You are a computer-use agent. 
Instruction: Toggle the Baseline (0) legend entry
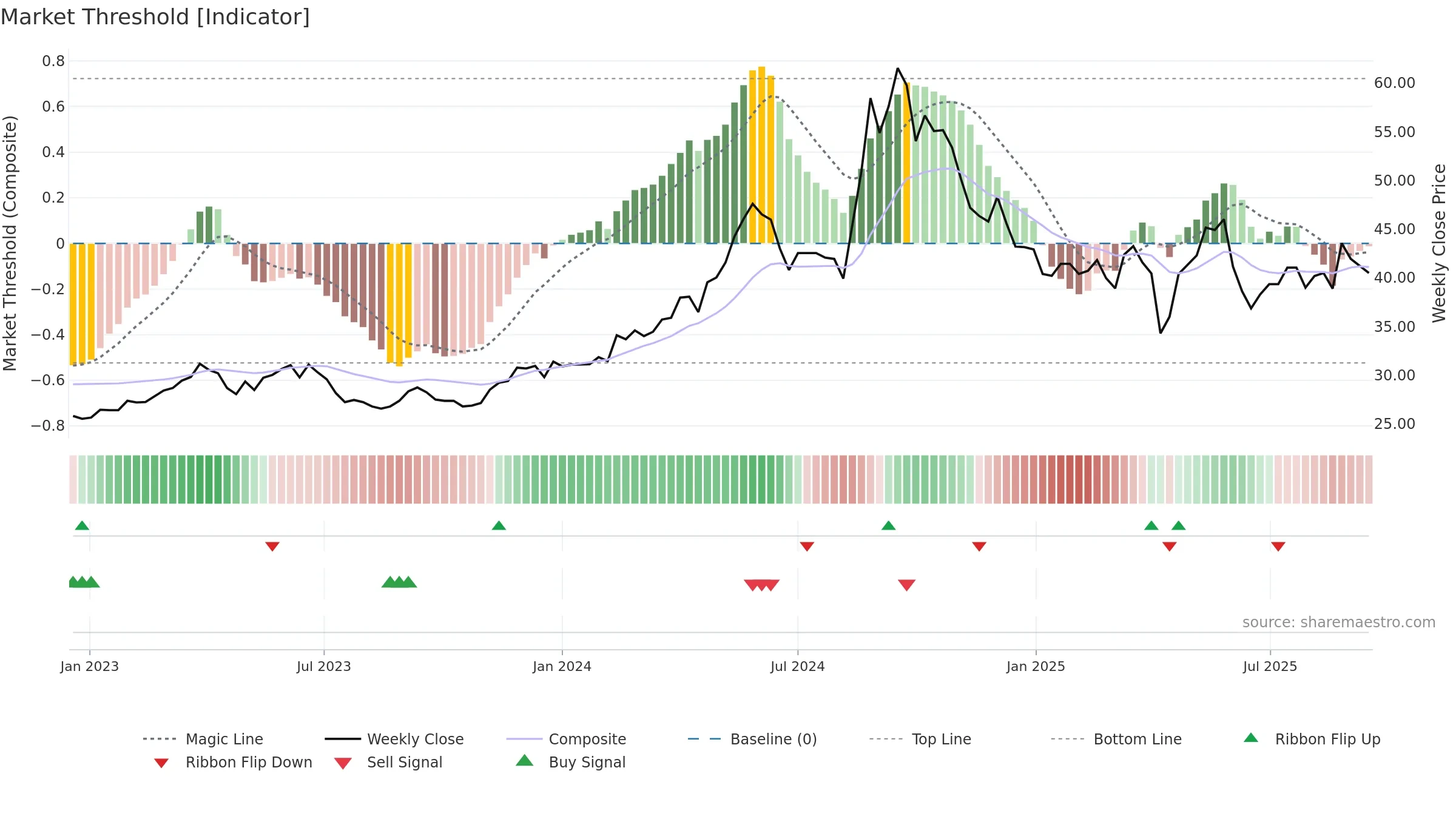[752, 739]
